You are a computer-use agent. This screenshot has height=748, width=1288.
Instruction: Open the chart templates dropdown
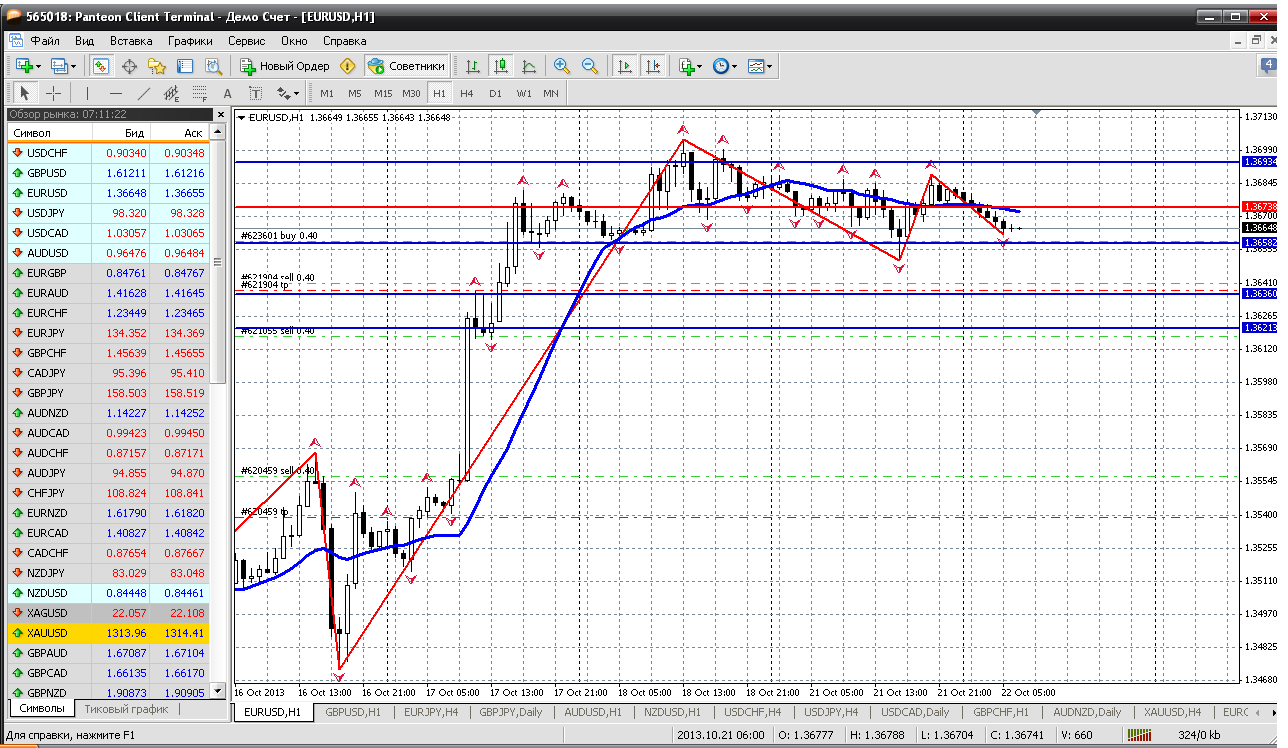point(760,66)
